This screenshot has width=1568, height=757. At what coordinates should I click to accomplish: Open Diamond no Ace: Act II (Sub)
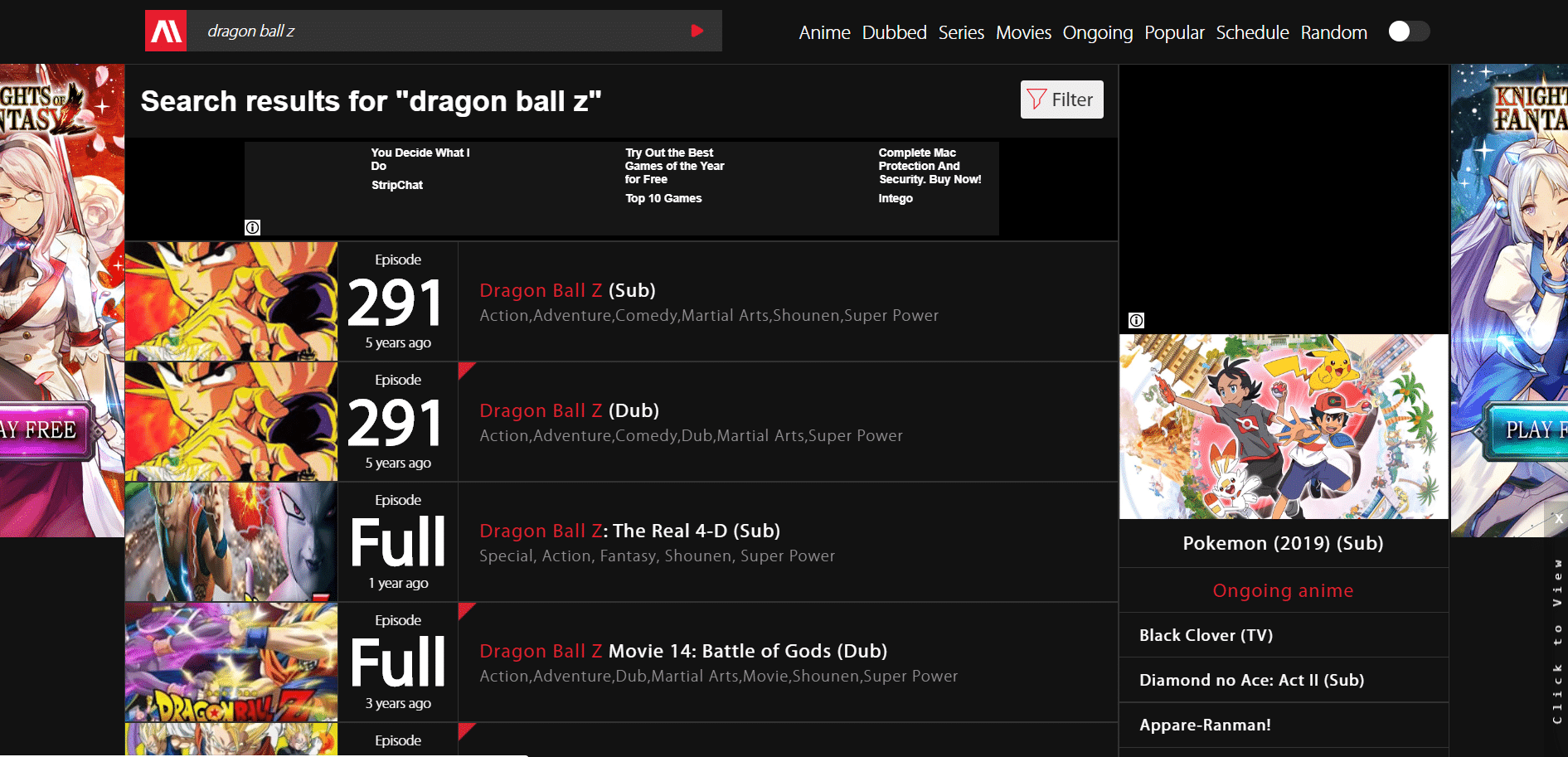[x=1251, y=680]
